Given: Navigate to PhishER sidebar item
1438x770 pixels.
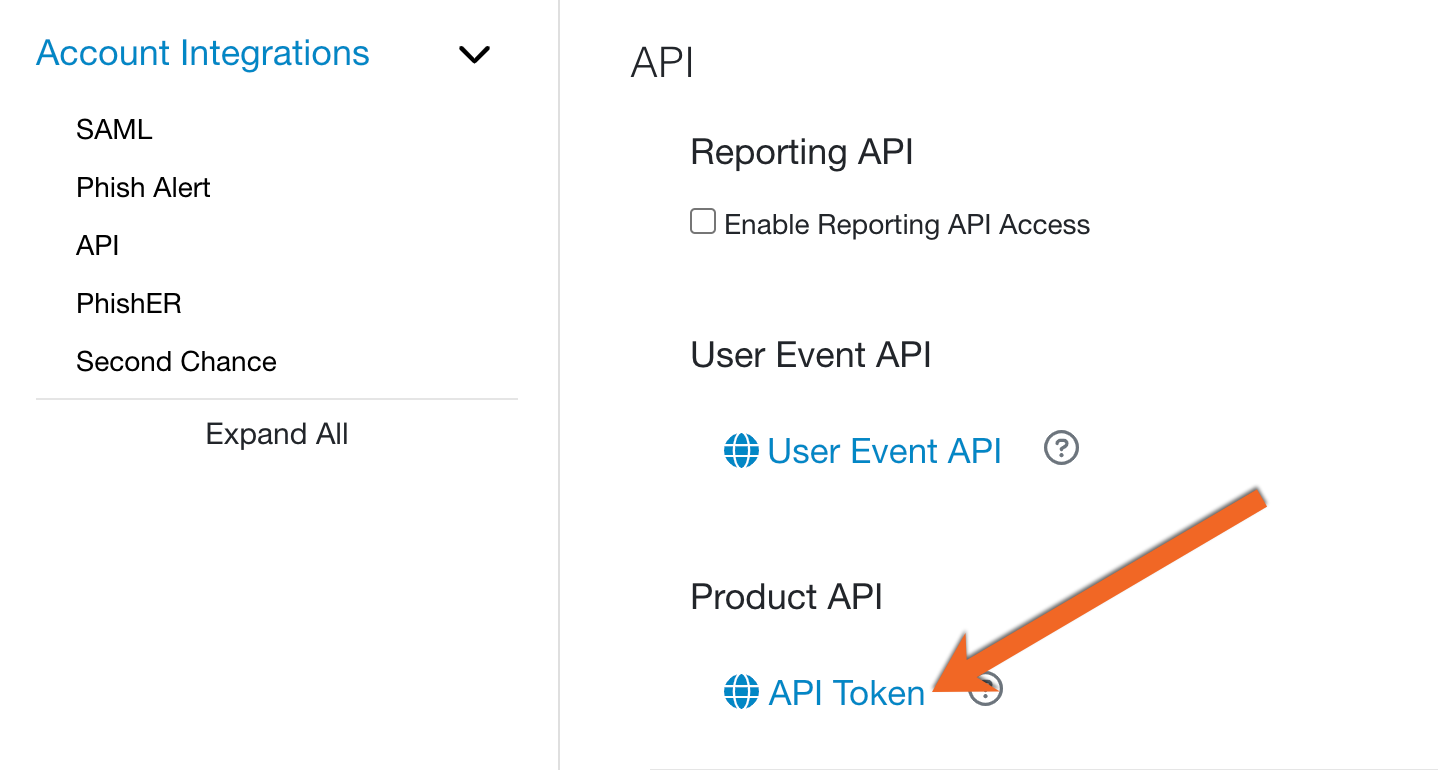Looking at the screenshot, I should tap(129, 304).
